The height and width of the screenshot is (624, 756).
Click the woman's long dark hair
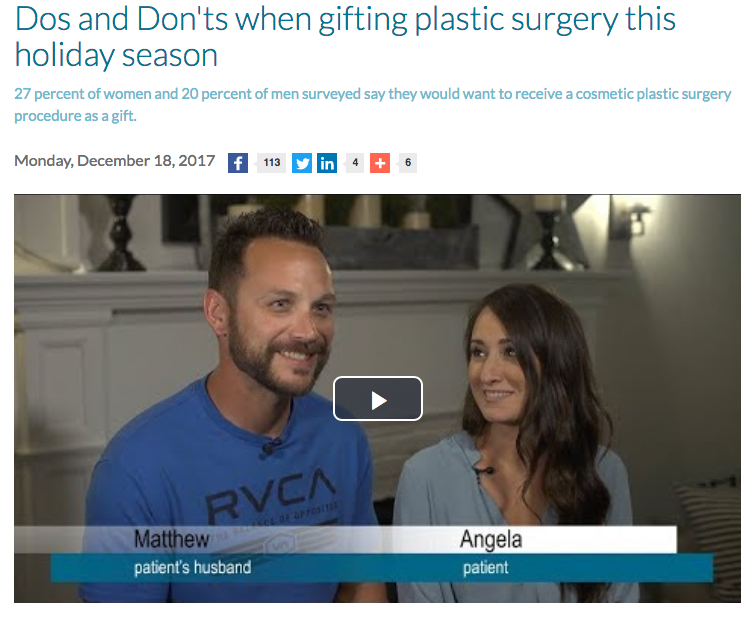(x=562, y=410)
